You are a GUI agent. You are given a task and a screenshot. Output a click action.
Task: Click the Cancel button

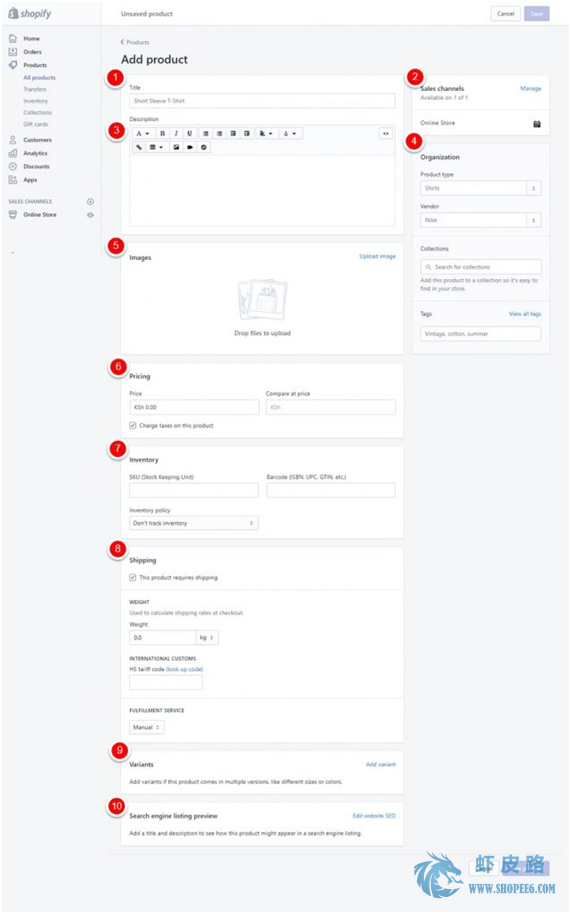tap(506, 14)
